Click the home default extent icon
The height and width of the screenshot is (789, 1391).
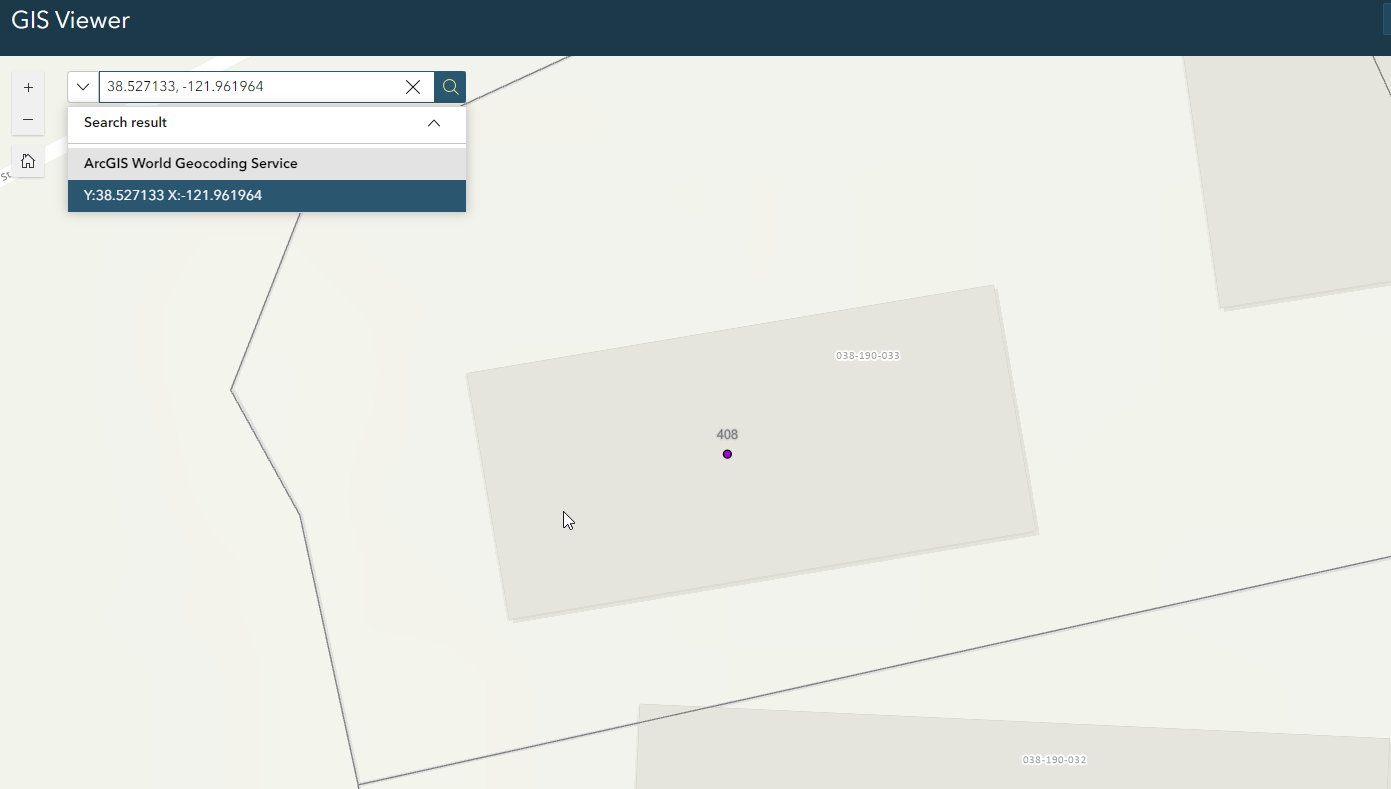coord(27,160)
